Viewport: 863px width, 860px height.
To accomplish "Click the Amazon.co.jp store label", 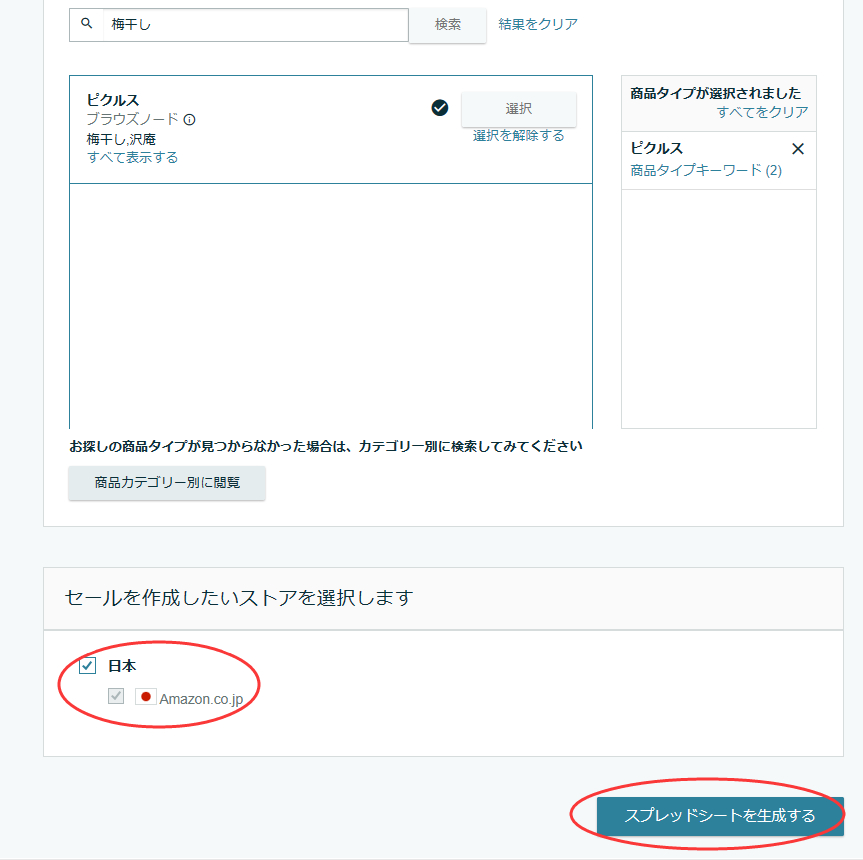I will [201, 699].
